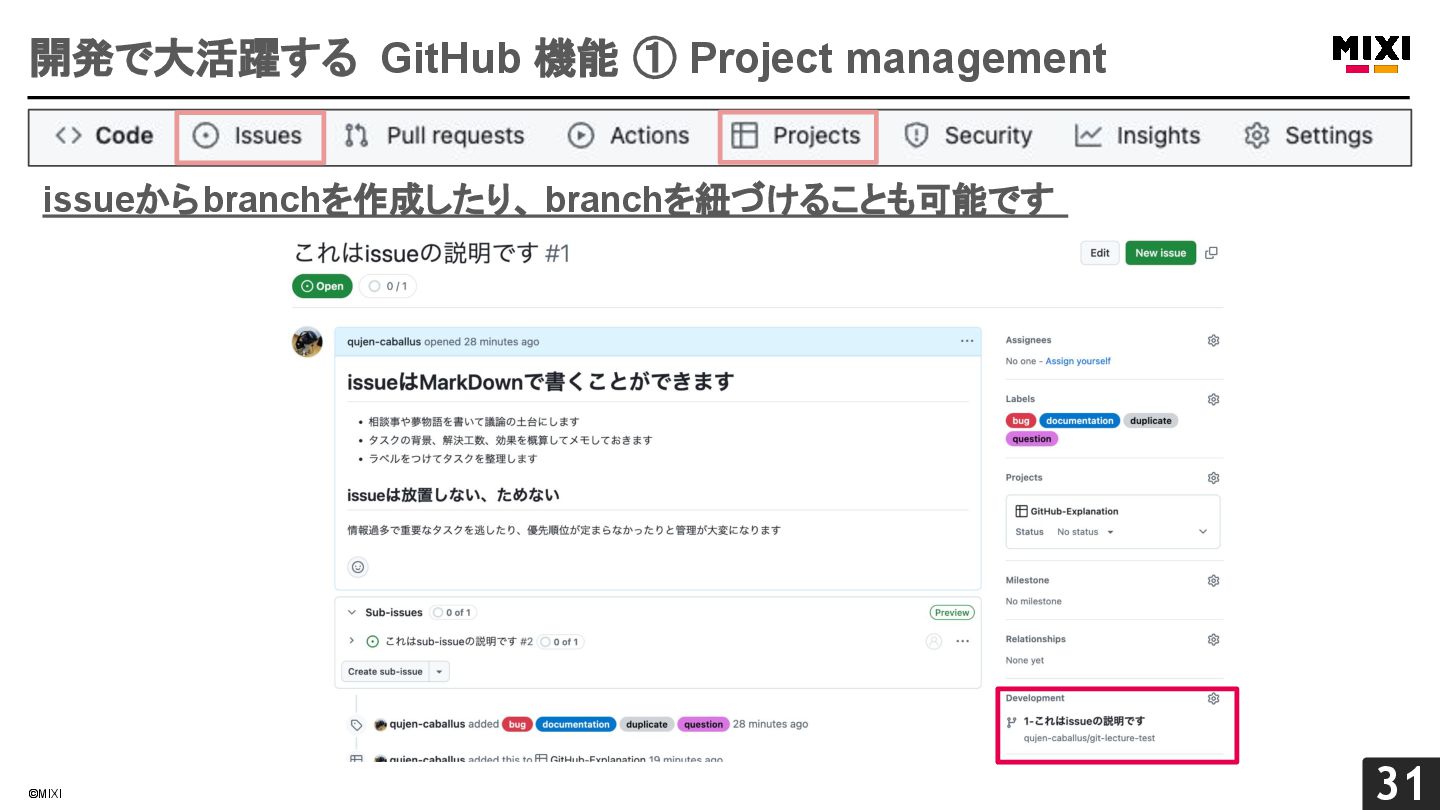This screenshot has width=1440, height=810.
Task: Open linked branch 1-これはissueの説明です
Action: point(1085,721)
